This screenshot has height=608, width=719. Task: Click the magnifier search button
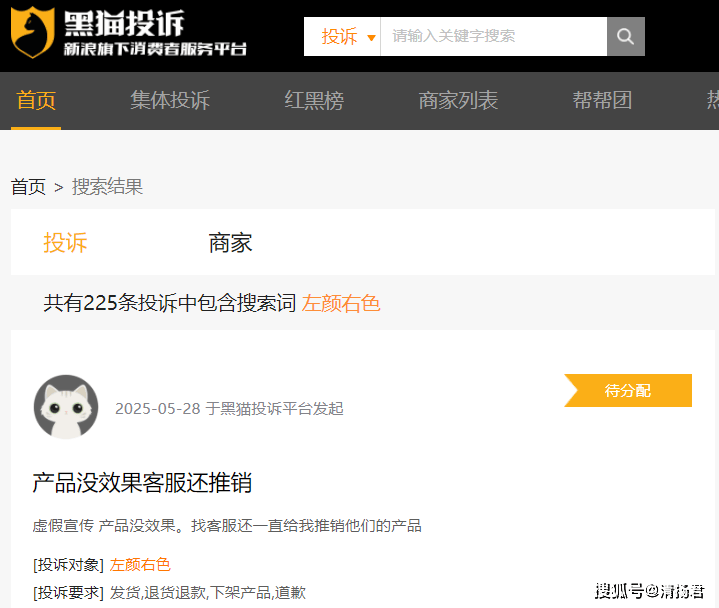(625, 36)
